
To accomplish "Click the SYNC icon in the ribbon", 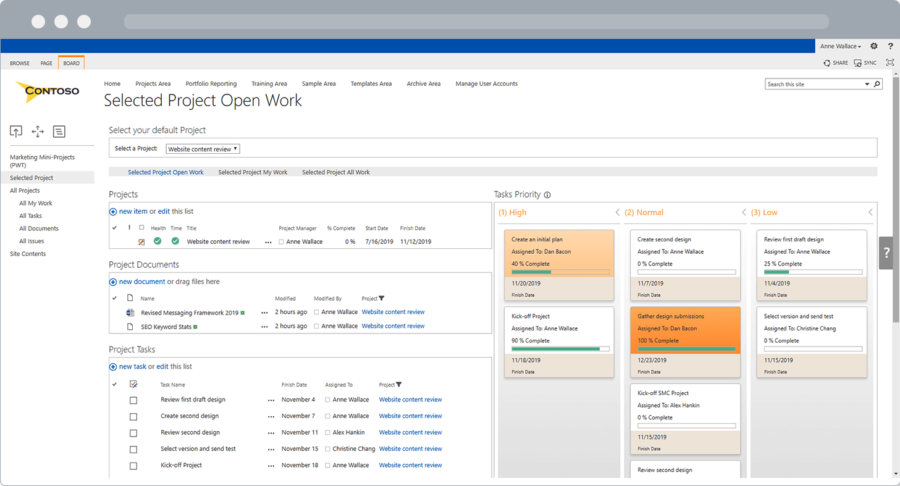I will click(865, 62).
